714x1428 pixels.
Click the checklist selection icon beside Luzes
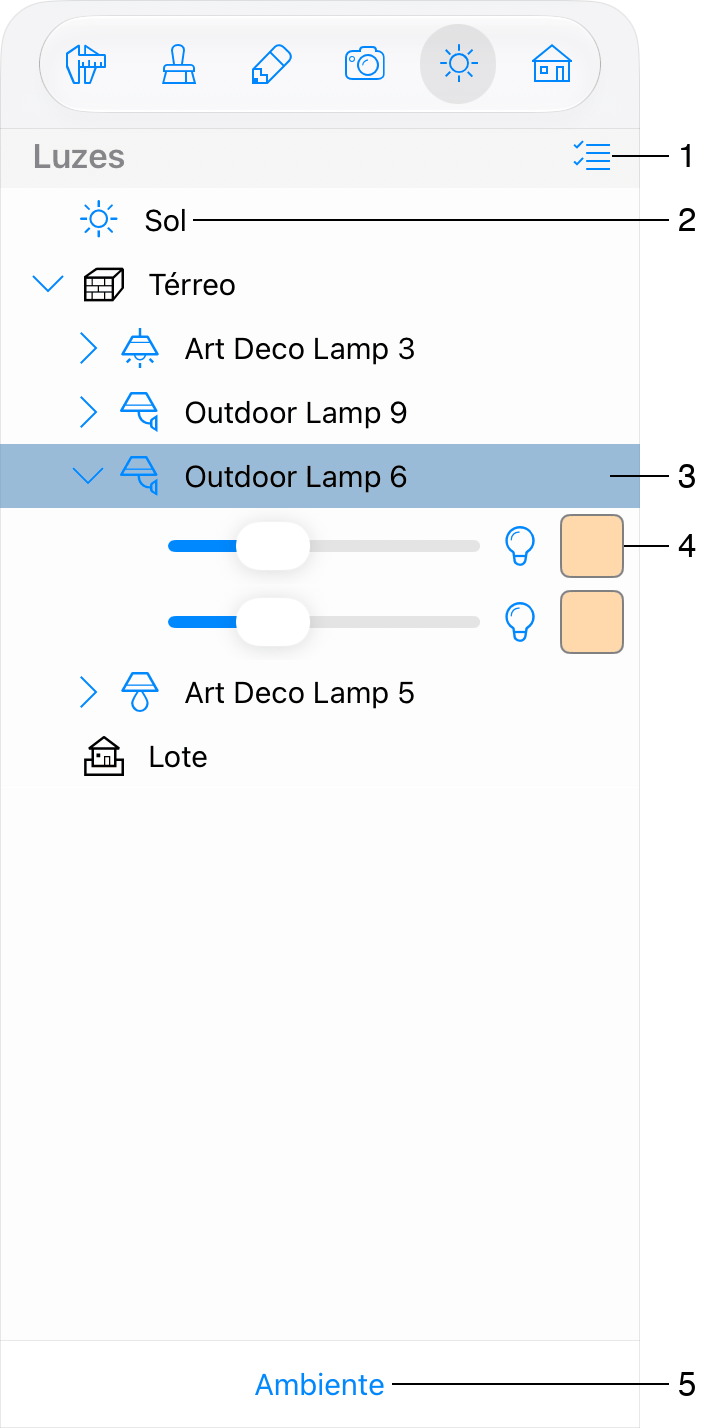(591, 157)
